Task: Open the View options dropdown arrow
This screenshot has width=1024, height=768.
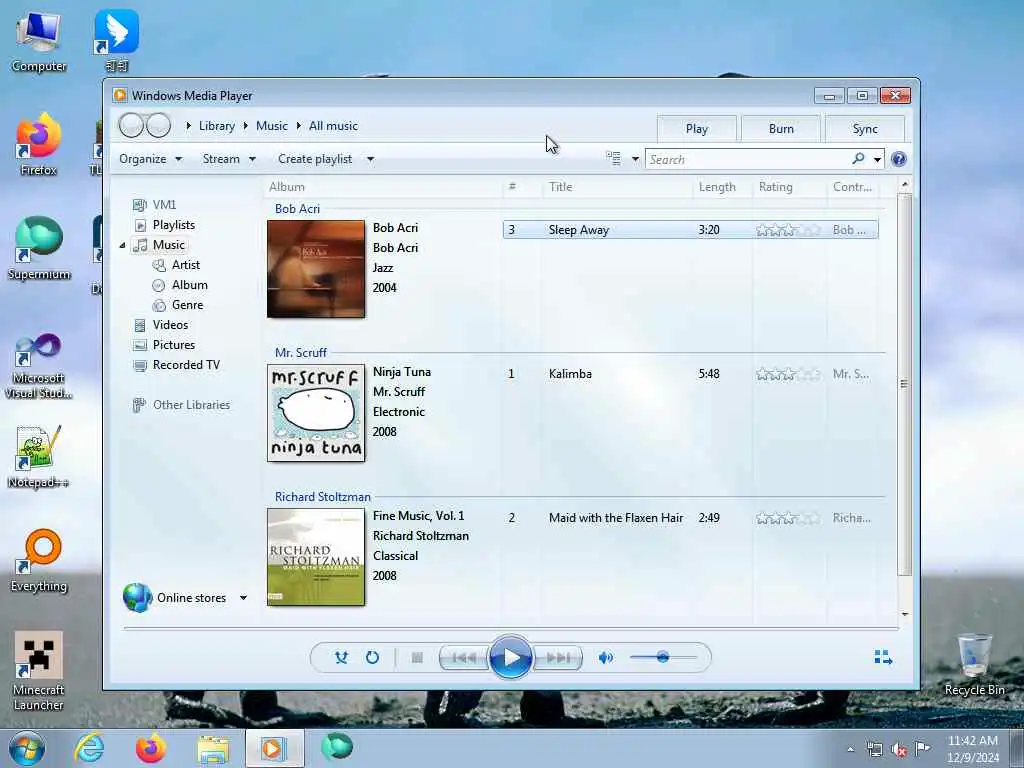Action: click(x=635, y=159)
